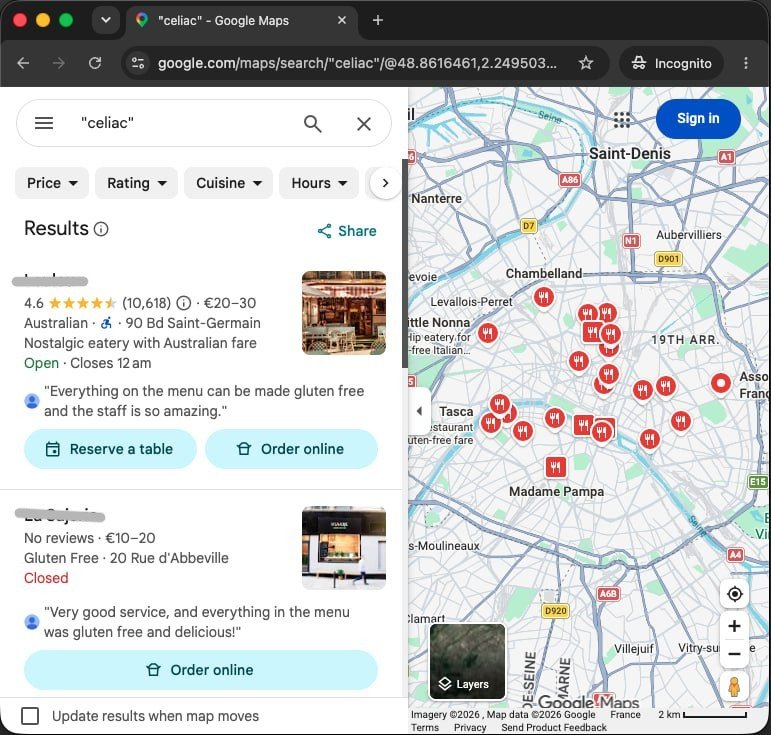Click restaurant pin labeled Madame Pampa
Viewport: 771px width, 735px height.
pyautogui.click(x=556, y=467)
